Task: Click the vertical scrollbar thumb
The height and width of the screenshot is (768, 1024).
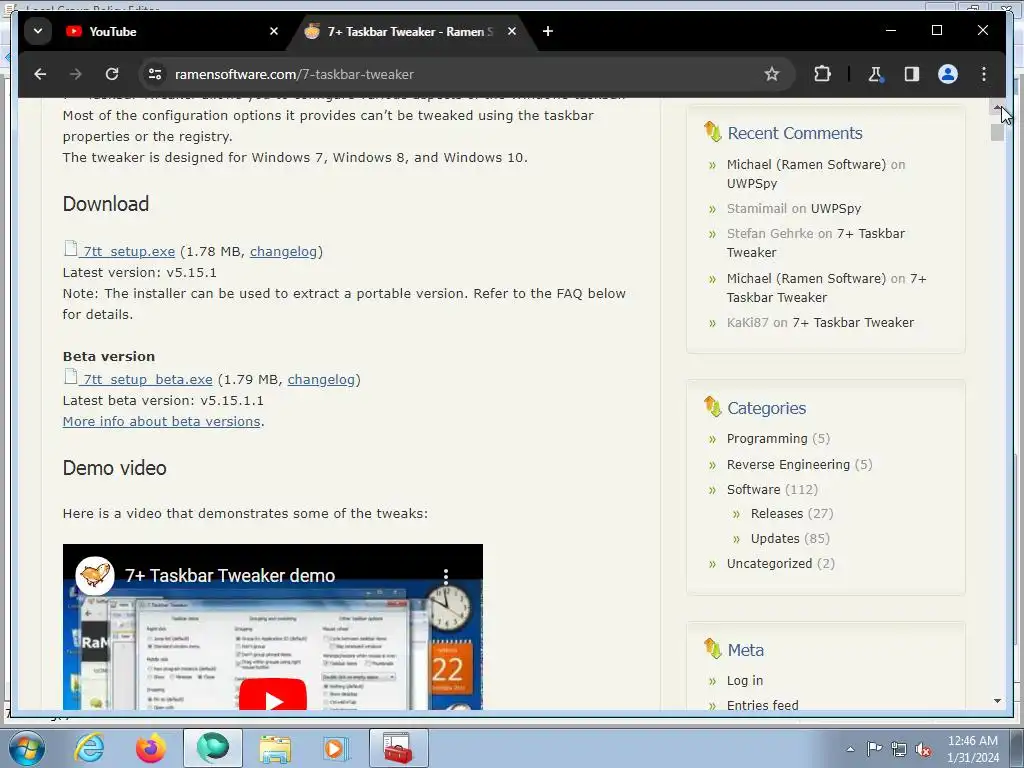Action: (x=997, y=132)
